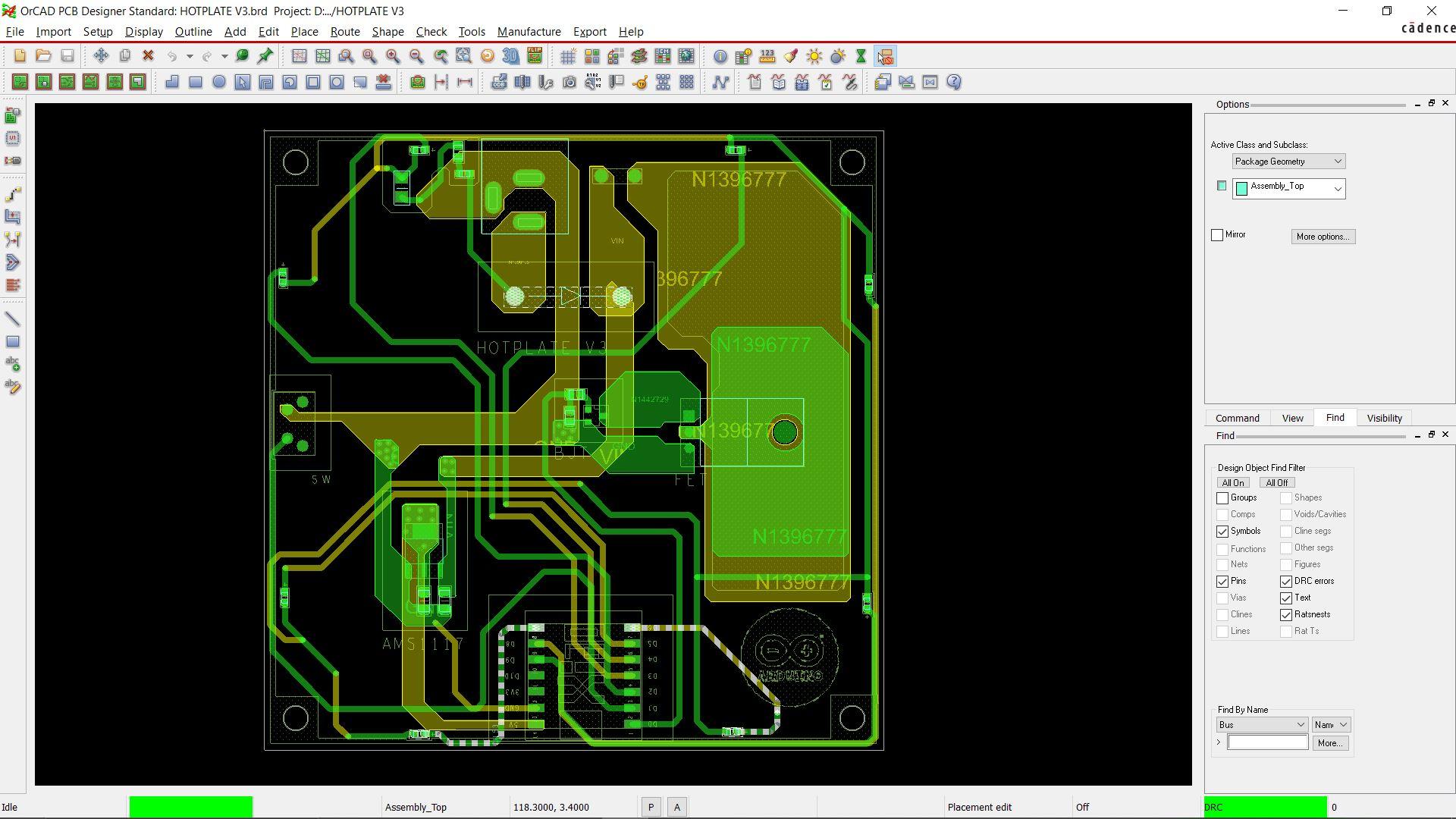Click the More options... button
1456x819 pixels.
coord(1323,237)
